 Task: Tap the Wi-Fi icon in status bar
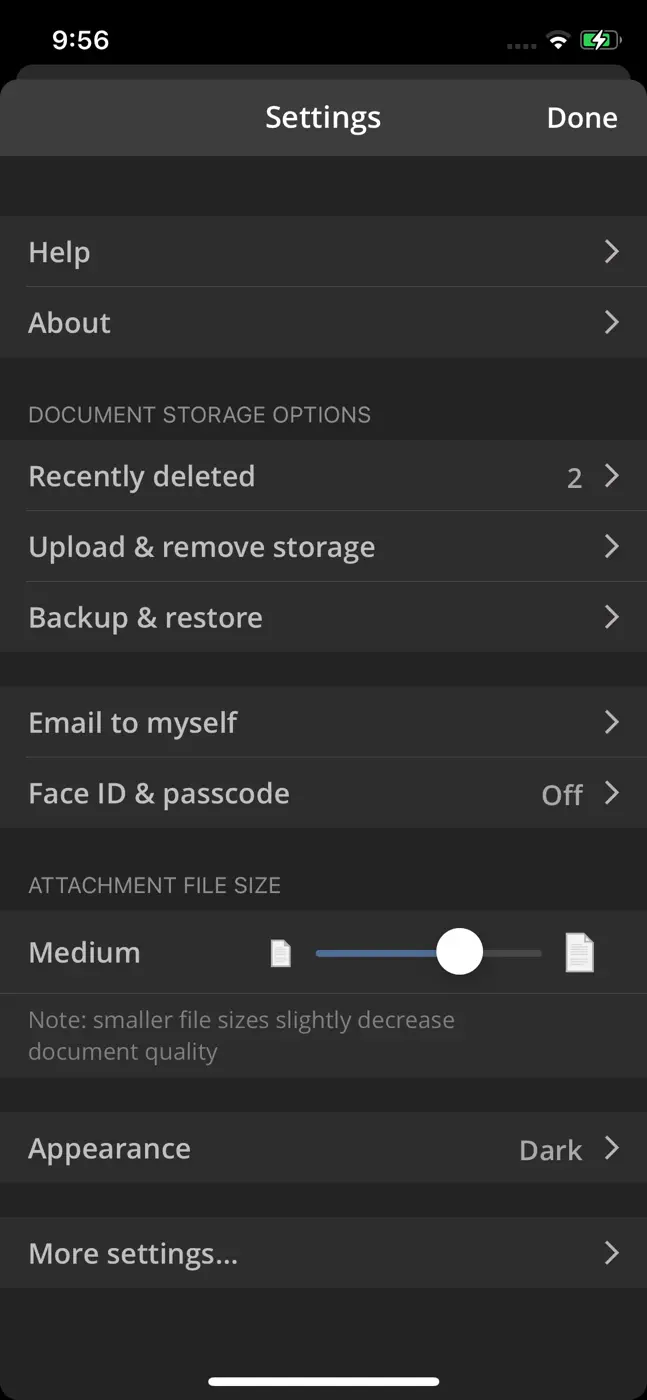[558, 41]
